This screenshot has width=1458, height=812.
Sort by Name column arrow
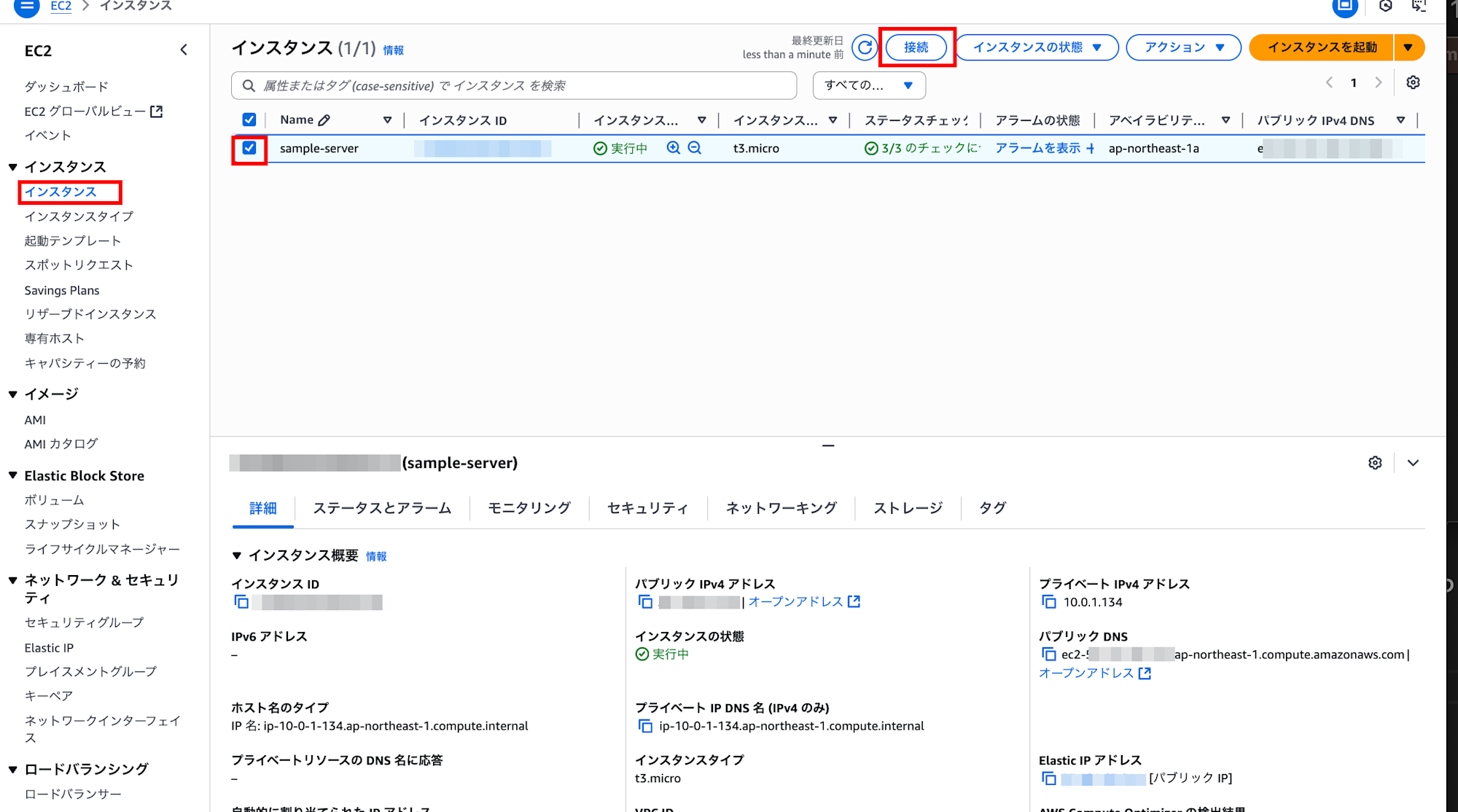[387, 120]
